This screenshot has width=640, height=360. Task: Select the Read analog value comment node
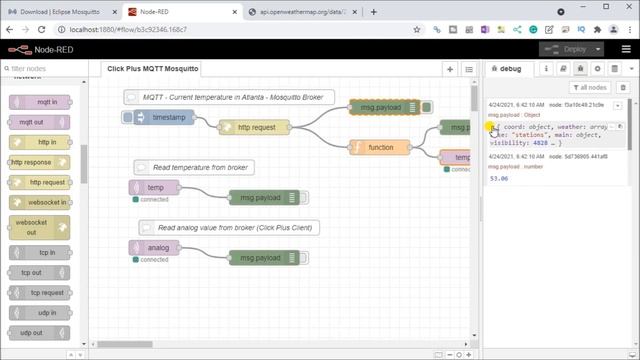[229, 228]
